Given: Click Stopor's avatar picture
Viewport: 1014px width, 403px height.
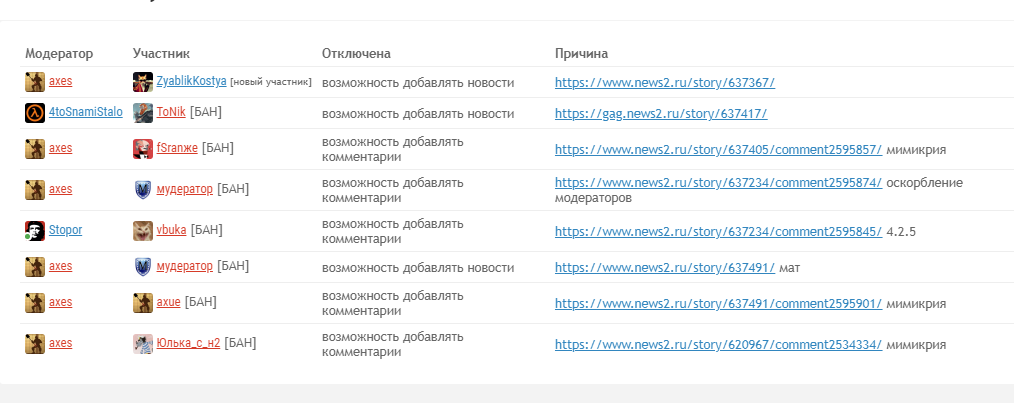Looking at the screenshot, I should [35, 230].
